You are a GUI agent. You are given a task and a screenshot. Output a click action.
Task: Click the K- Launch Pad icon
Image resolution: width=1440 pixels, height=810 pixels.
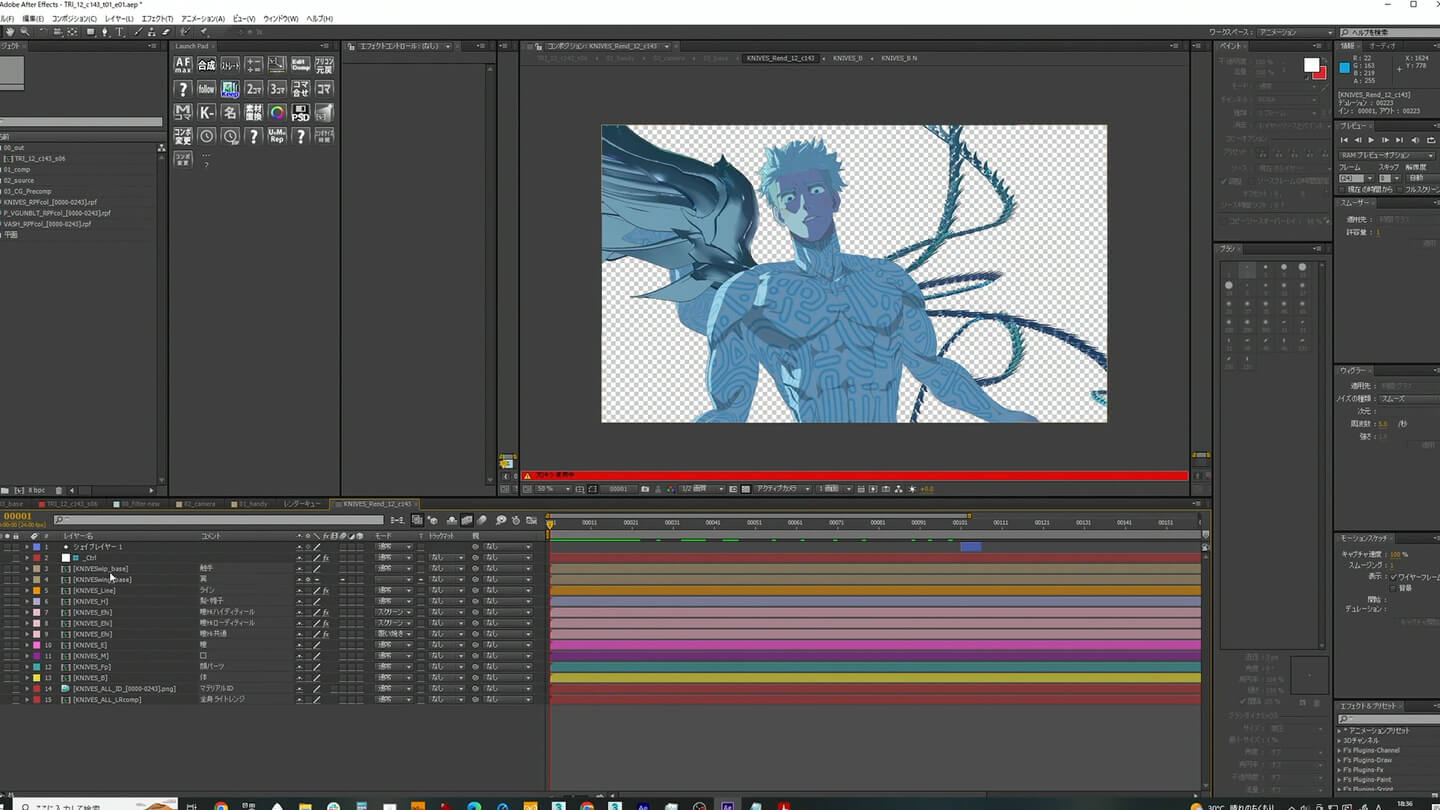coord(206,112)
